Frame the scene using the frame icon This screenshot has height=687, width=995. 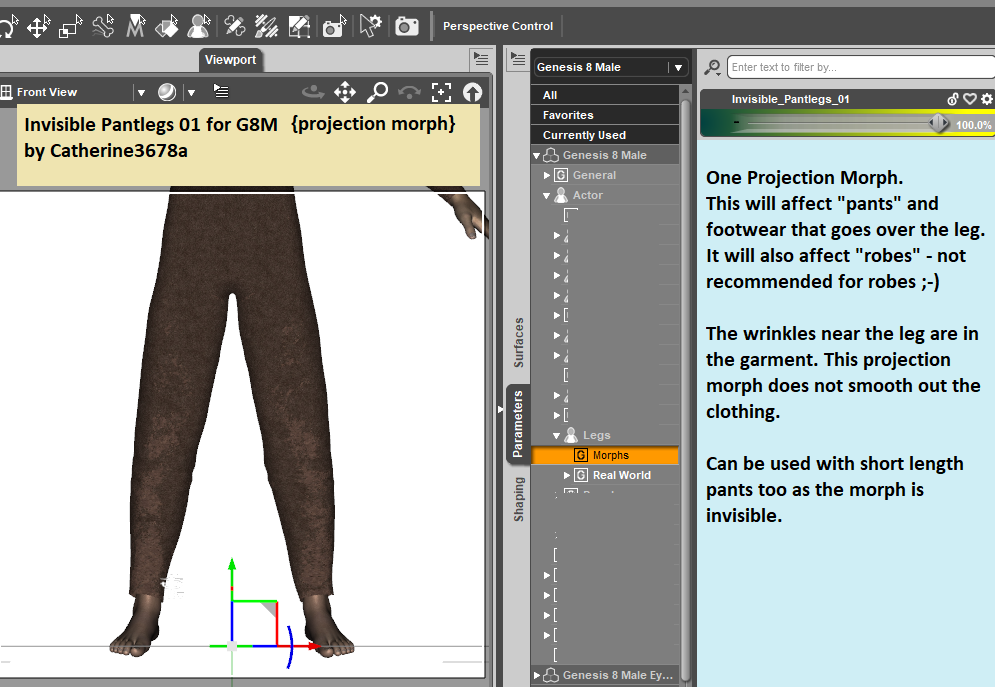tap(441, 91)
